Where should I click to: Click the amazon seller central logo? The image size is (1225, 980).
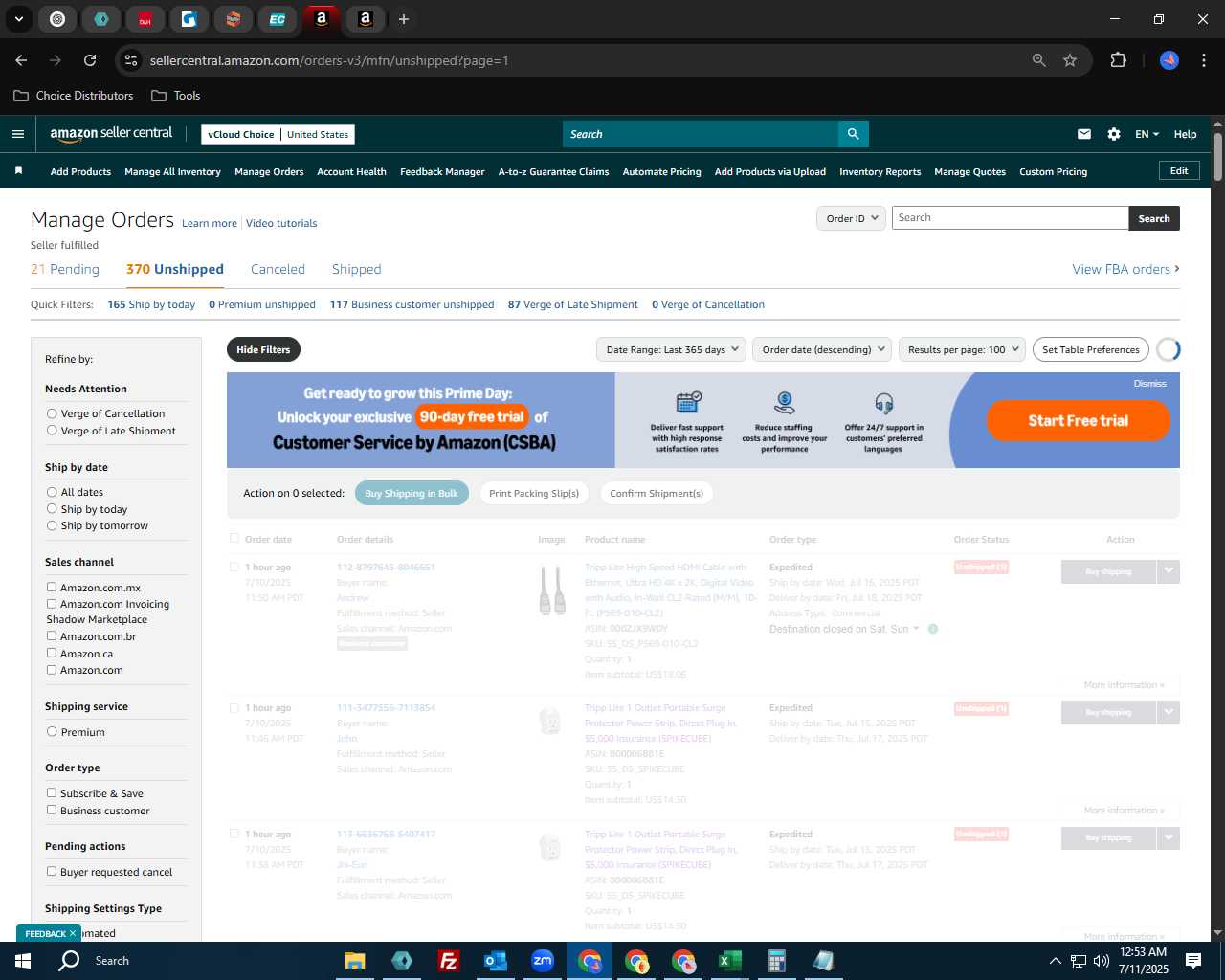[111, 134]
